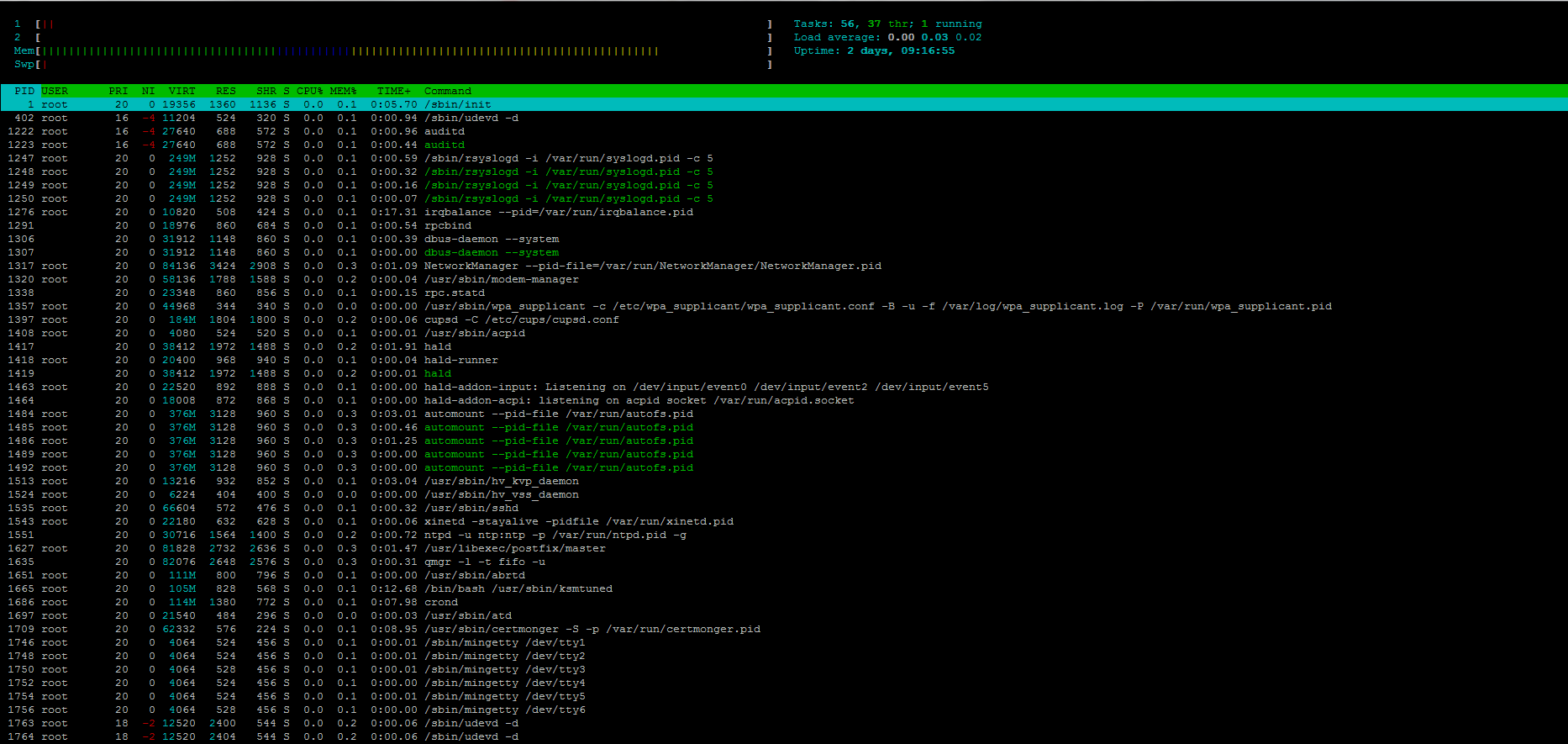Select the PID 402 /sbin/udevd -d row
Image resolution: width=1568 pixels, height=744 pixels.
784,118
